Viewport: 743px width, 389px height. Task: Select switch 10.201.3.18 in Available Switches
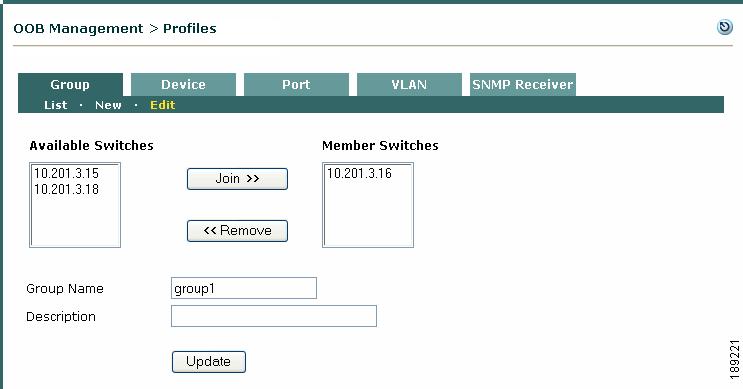click(66, 190)
